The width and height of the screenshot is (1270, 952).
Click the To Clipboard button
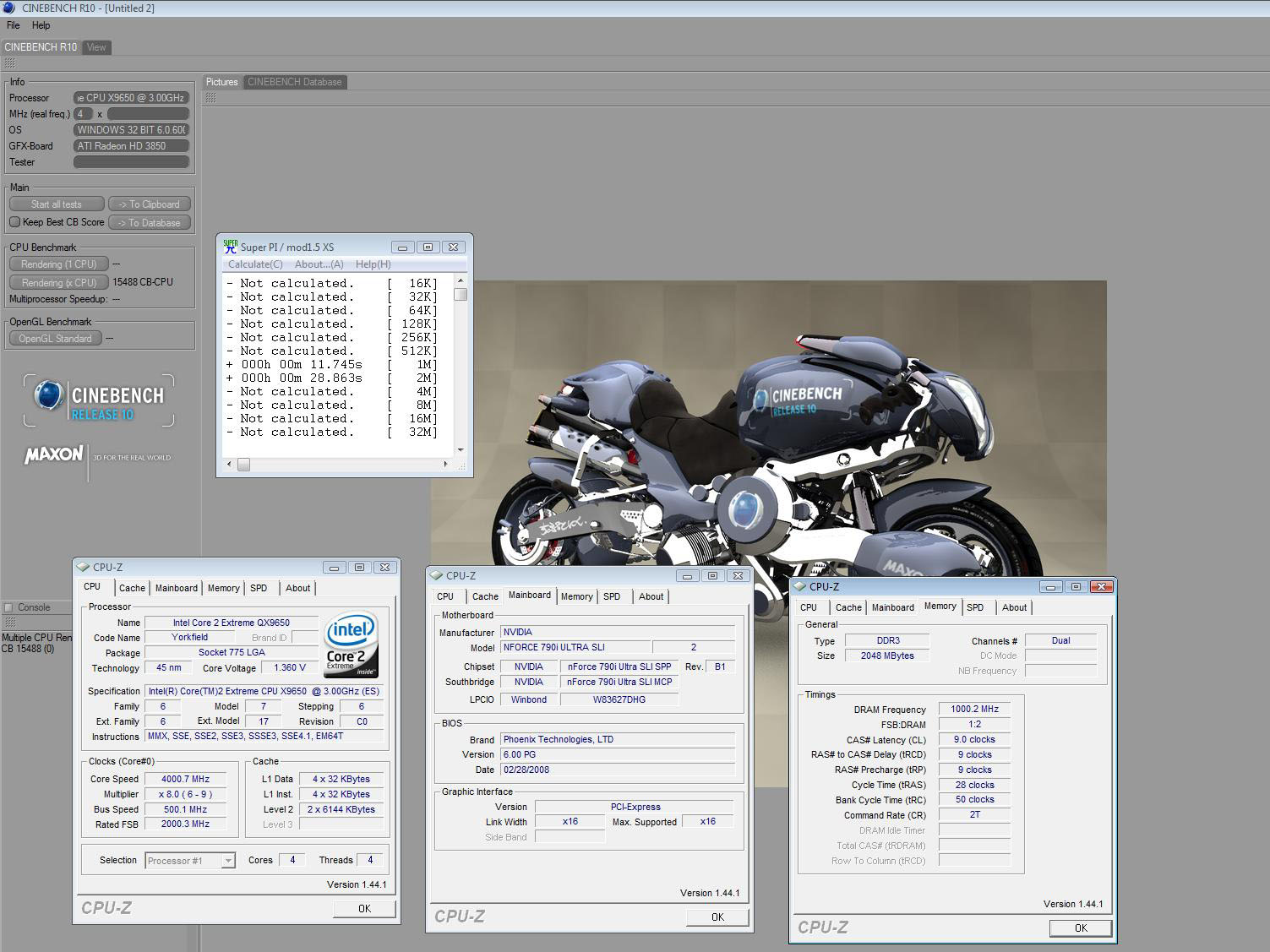[150, 204]
